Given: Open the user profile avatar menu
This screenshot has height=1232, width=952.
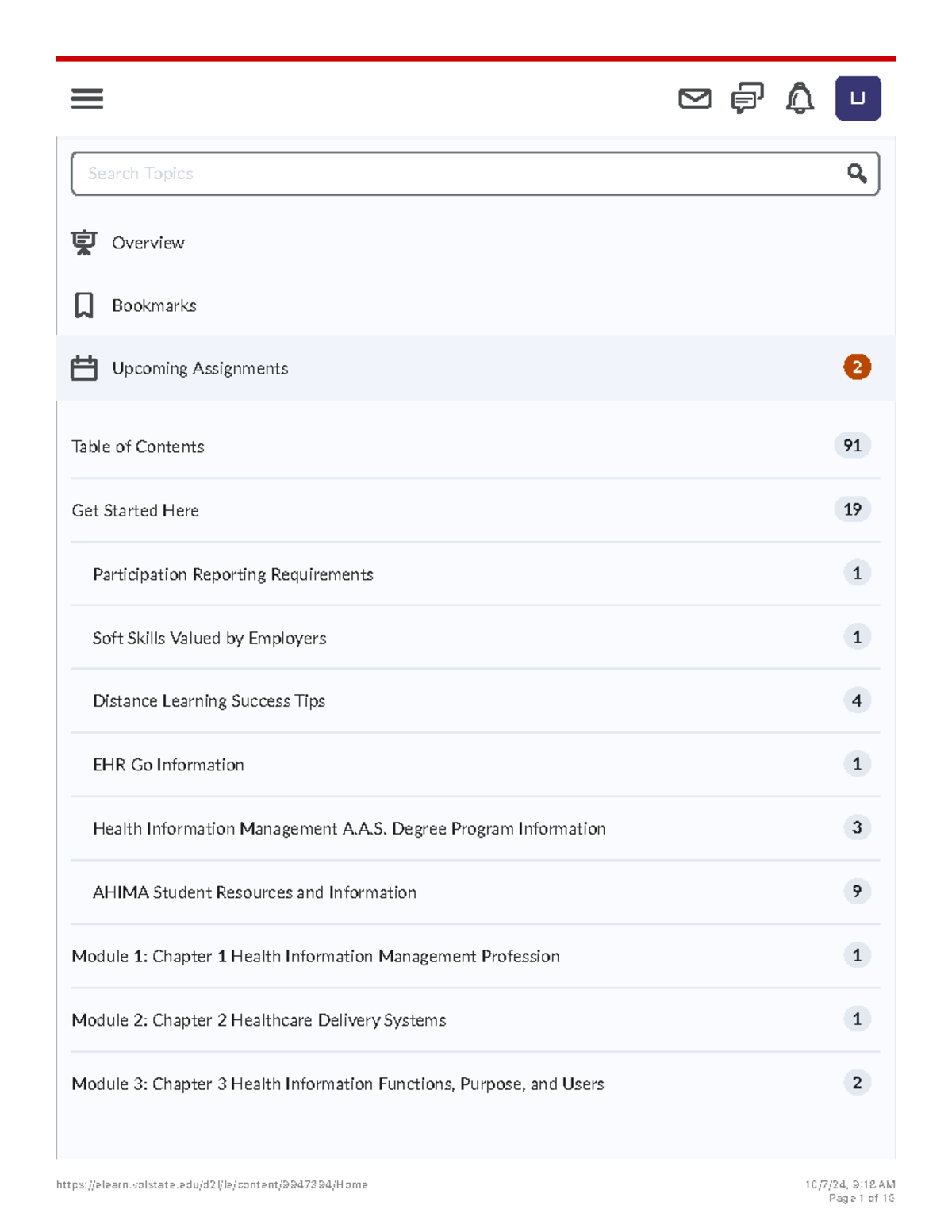Looking at the screenshot, I should click(858, 98).
